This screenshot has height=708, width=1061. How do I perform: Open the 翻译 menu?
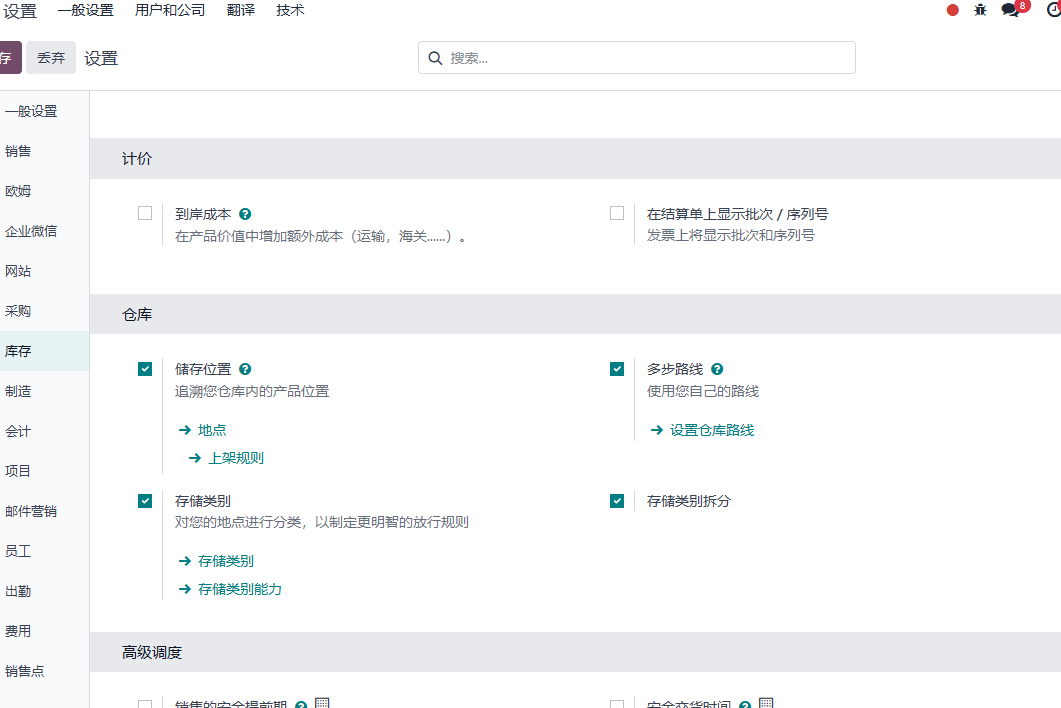coord(241,10)
